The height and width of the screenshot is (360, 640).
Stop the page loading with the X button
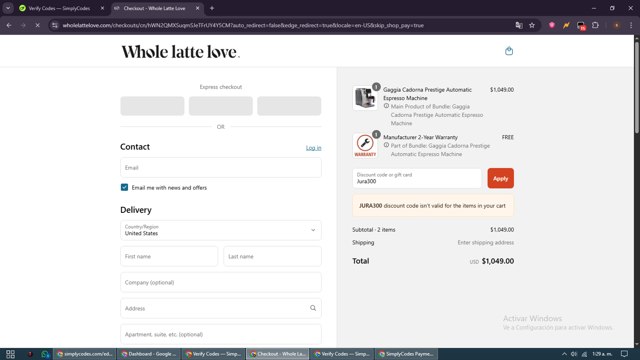pyautogui.click(x=38, y=25)
